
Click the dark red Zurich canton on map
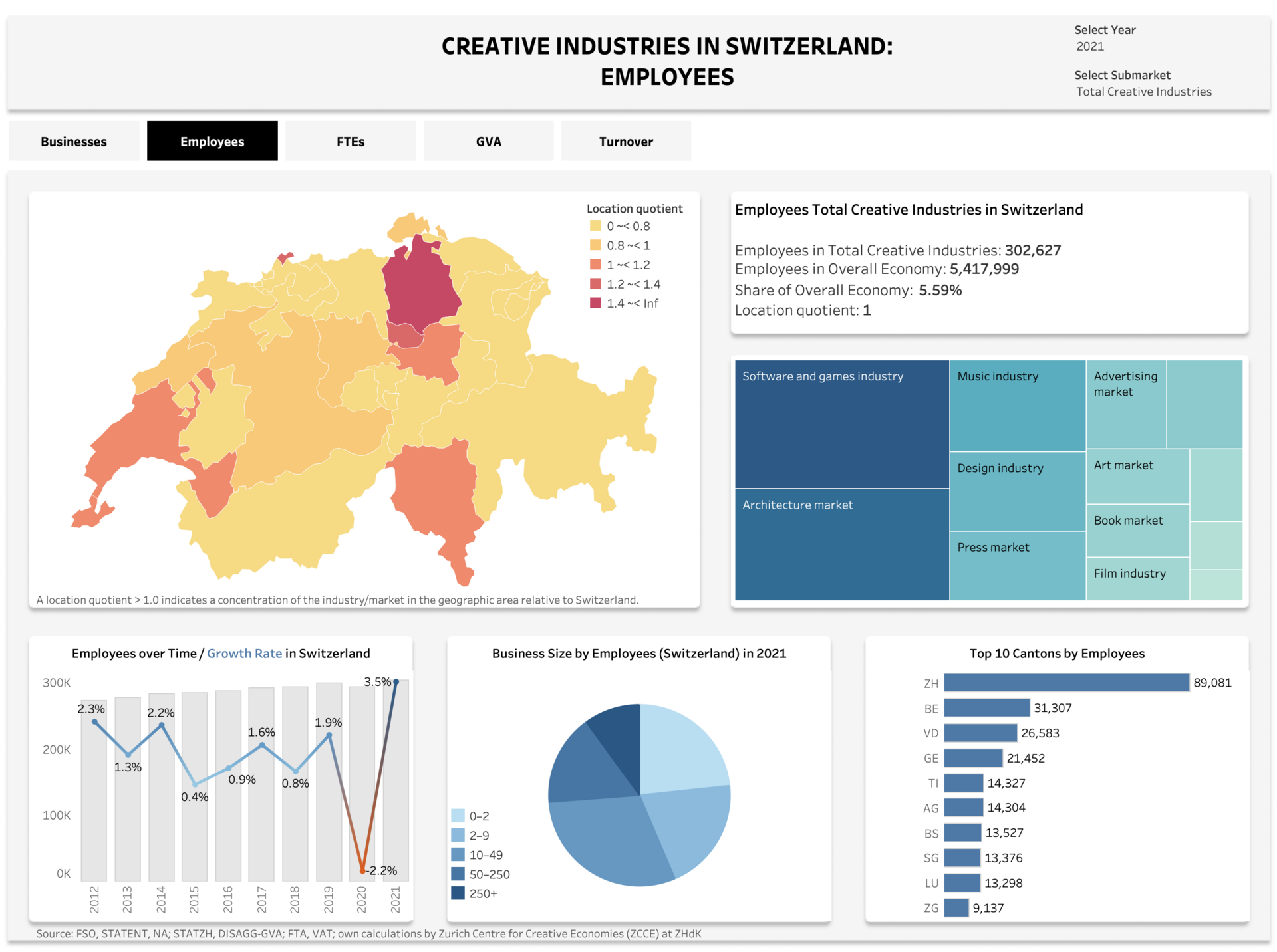point(420,286)
